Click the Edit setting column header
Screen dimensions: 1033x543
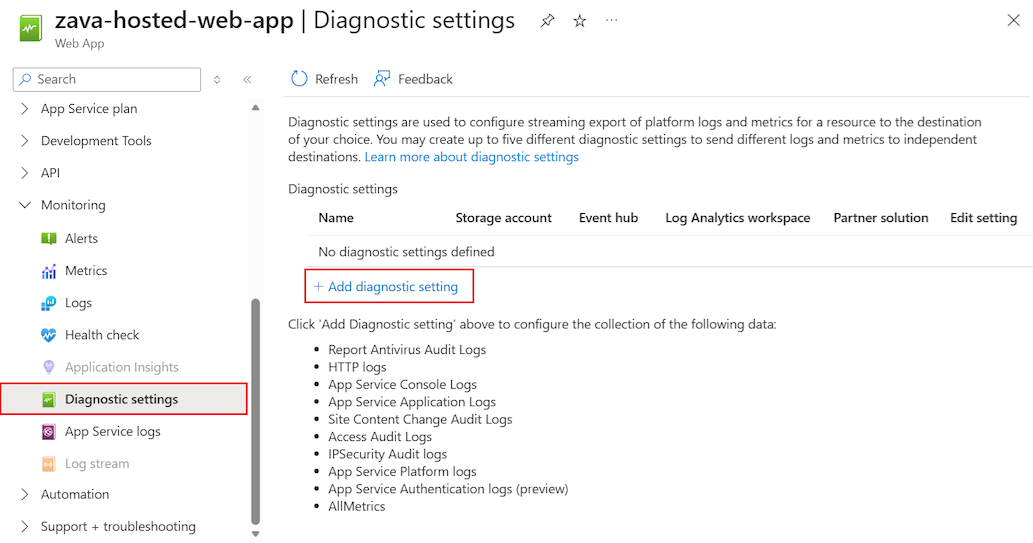(984, 218)
